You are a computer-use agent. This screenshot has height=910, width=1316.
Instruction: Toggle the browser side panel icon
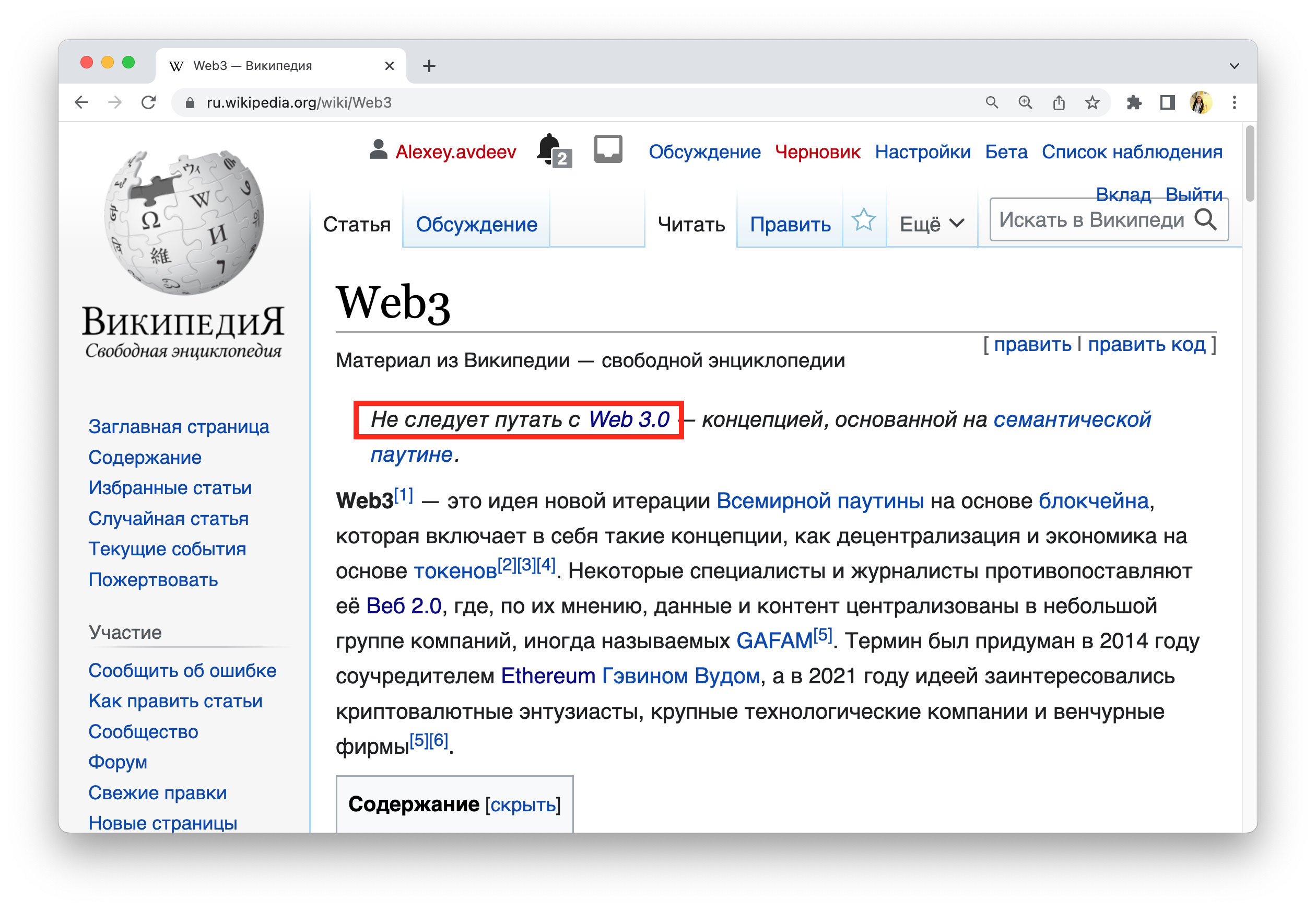1167,102
